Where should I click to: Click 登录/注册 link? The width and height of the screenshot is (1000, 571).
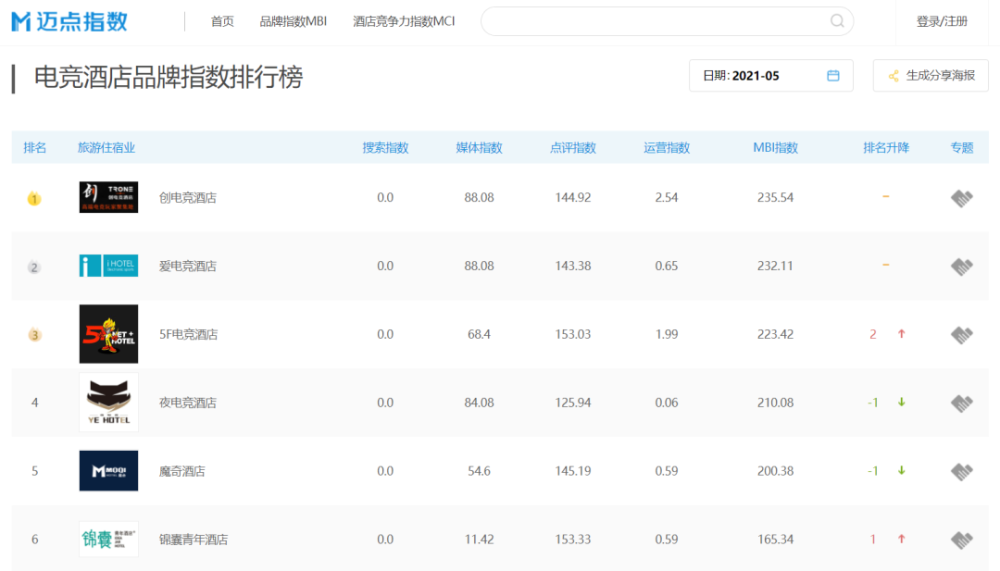941,21
